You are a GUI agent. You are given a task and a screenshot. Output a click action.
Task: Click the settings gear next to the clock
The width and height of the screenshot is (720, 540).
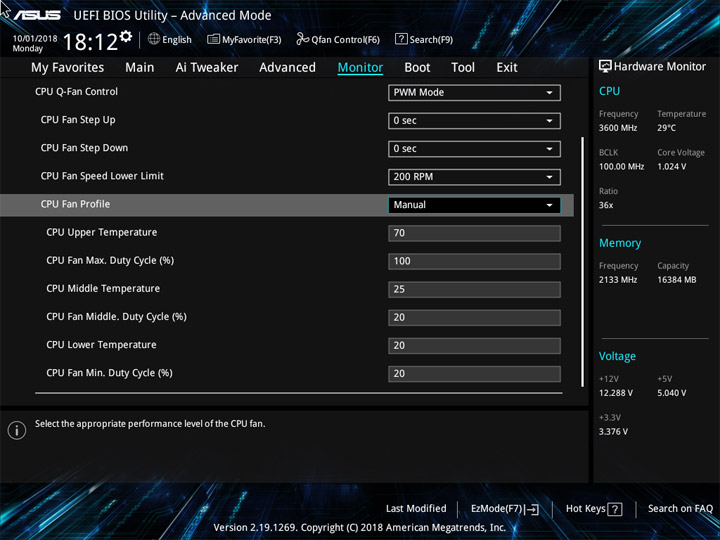[126, 36]
